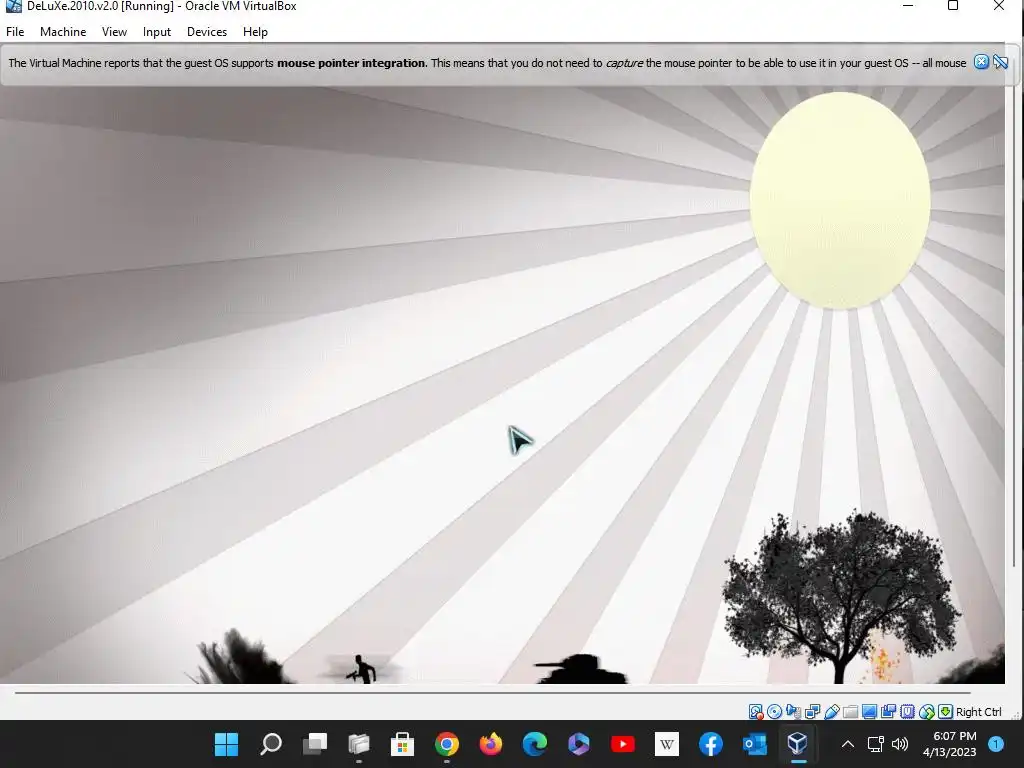Open network settings from system tray
This screenshot has height=768, width=1024.
coord(876,744)
